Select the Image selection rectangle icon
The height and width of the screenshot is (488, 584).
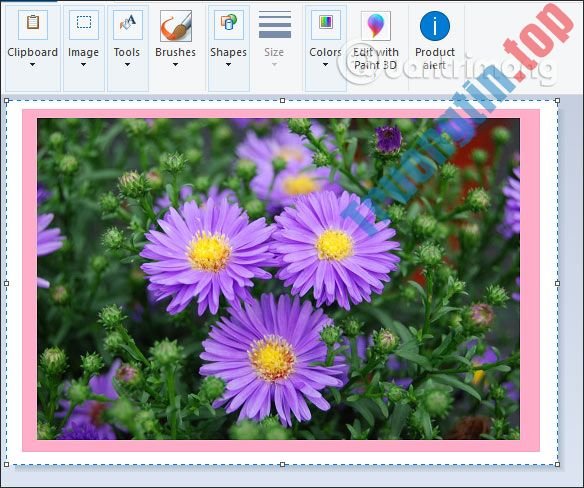click(84, 25)
